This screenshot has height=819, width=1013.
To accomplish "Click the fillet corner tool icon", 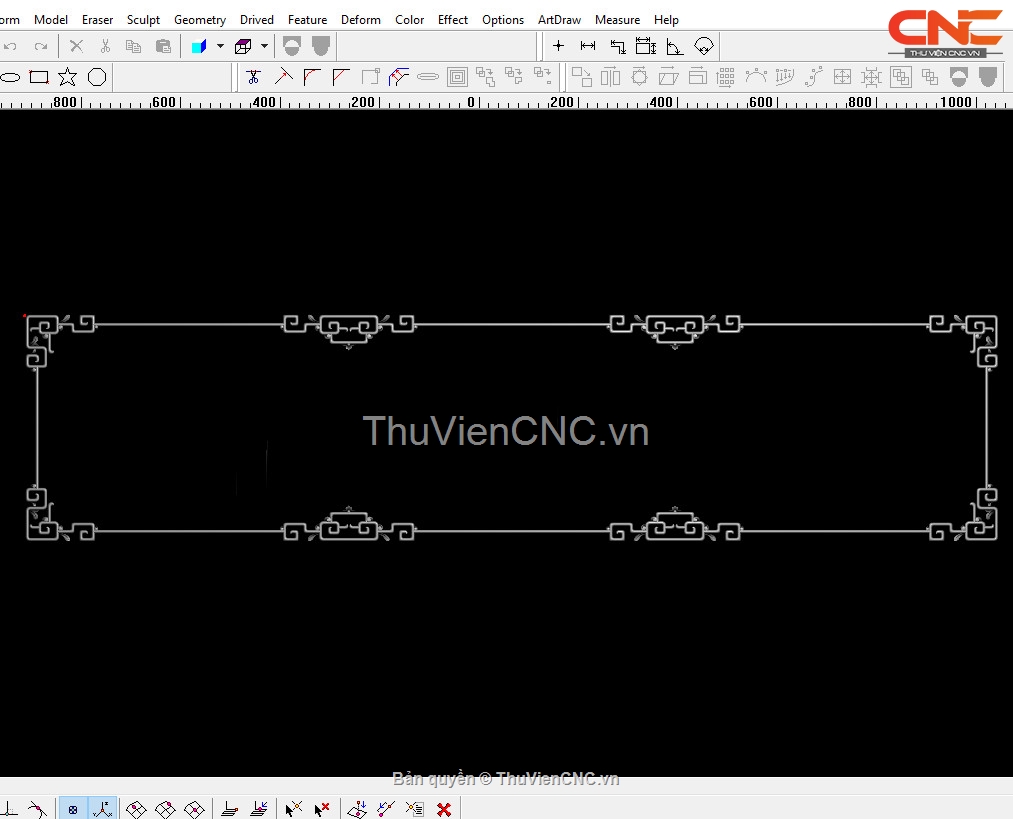I will (x=312, y=78).
